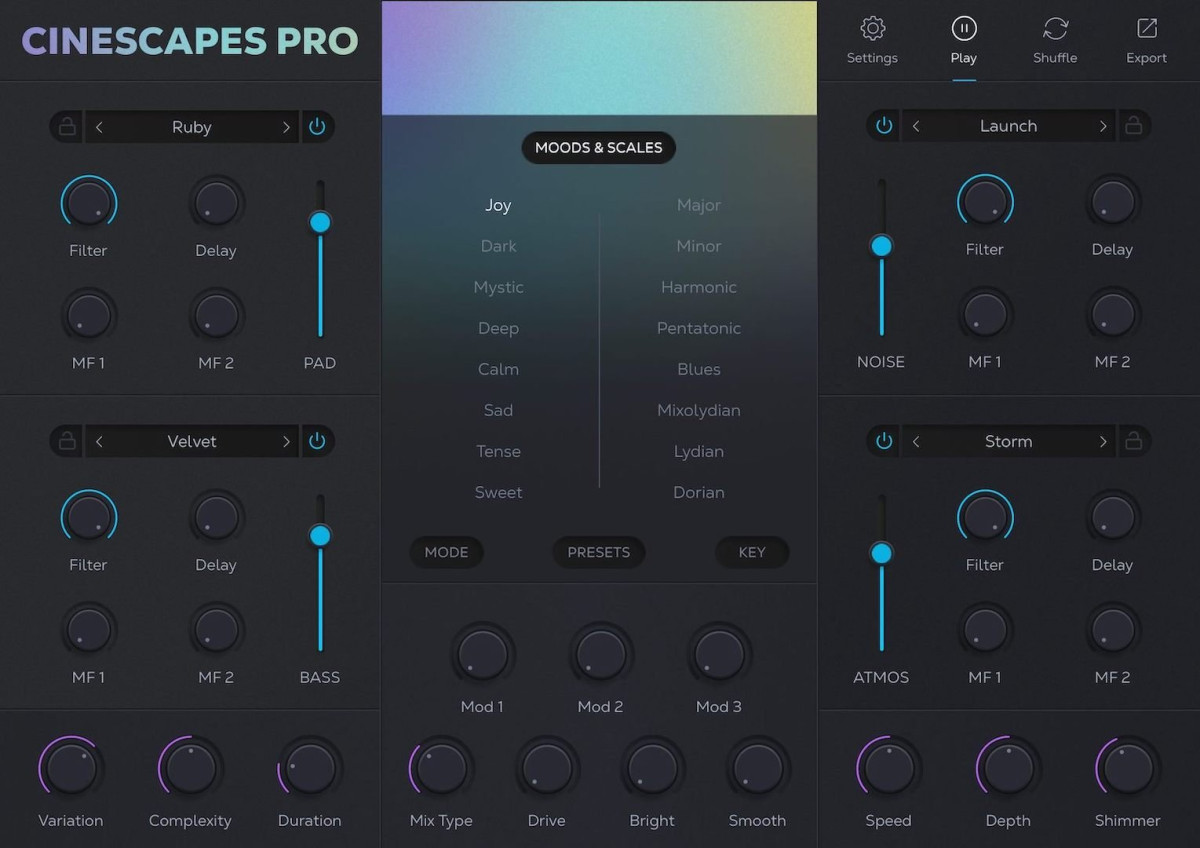Image resolution: width=1200 pixels, height=848 pixels.
Task: Select the Mystic mood
Action: [x=498, y=287]
